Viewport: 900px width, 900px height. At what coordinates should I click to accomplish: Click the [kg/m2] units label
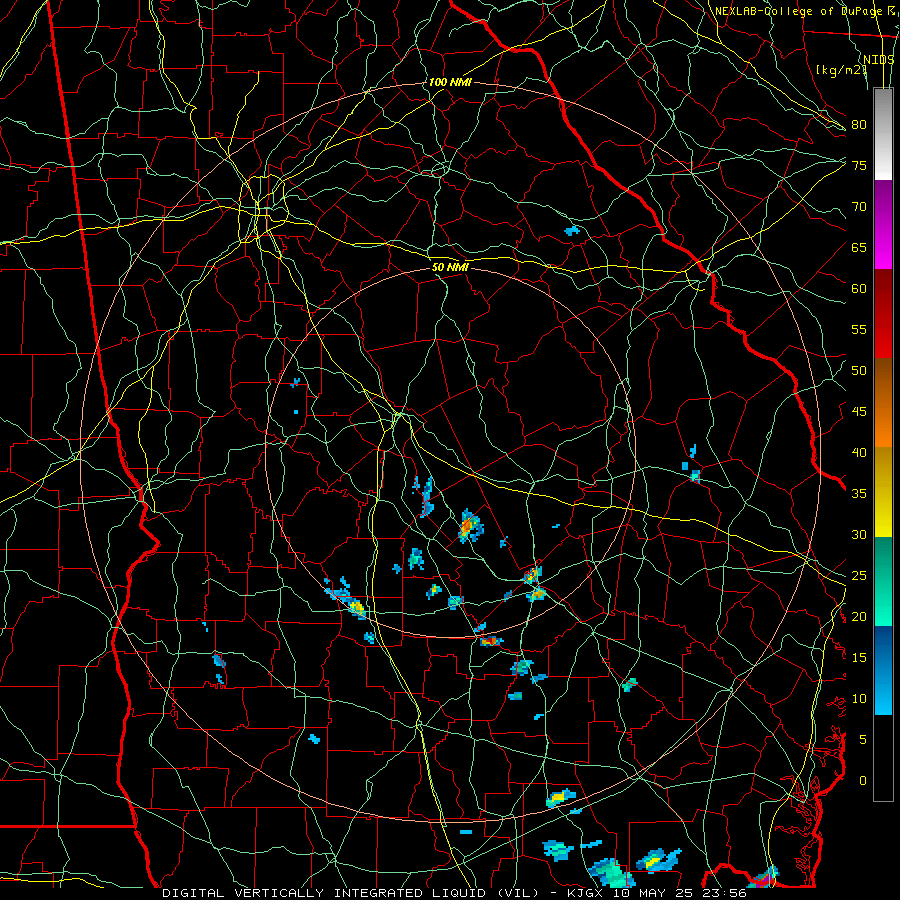(841, 69)
